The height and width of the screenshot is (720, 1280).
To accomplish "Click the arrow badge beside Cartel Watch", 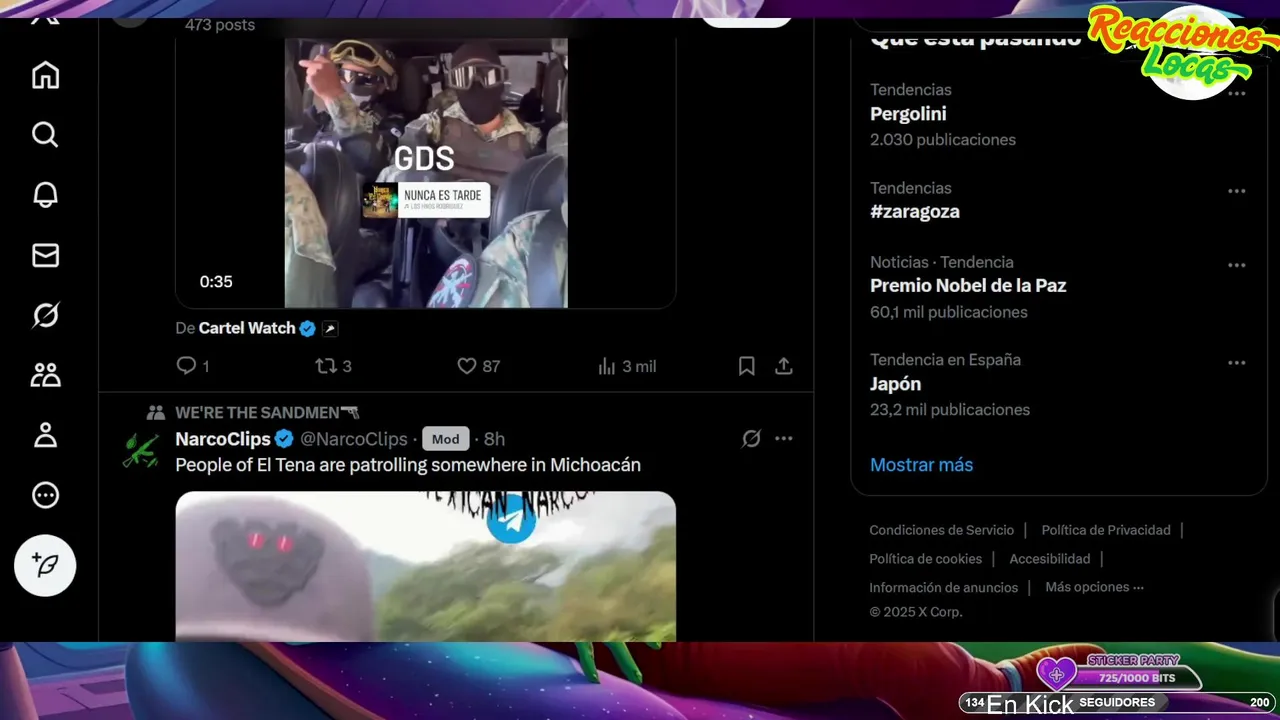I will (330, 328).
